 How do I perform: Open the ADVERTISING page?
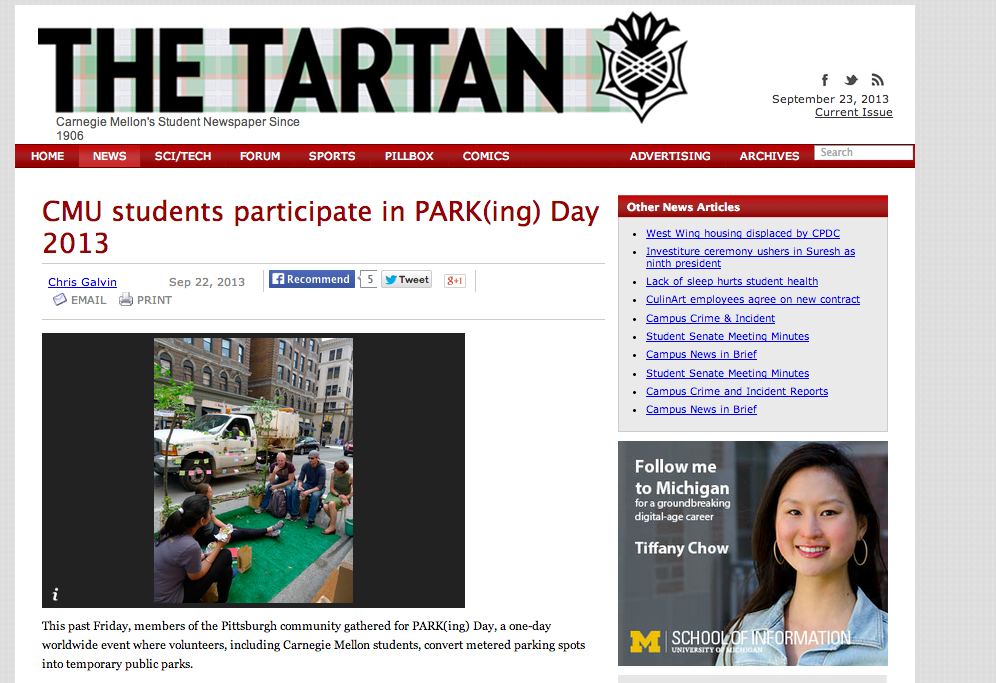point(670,156)
